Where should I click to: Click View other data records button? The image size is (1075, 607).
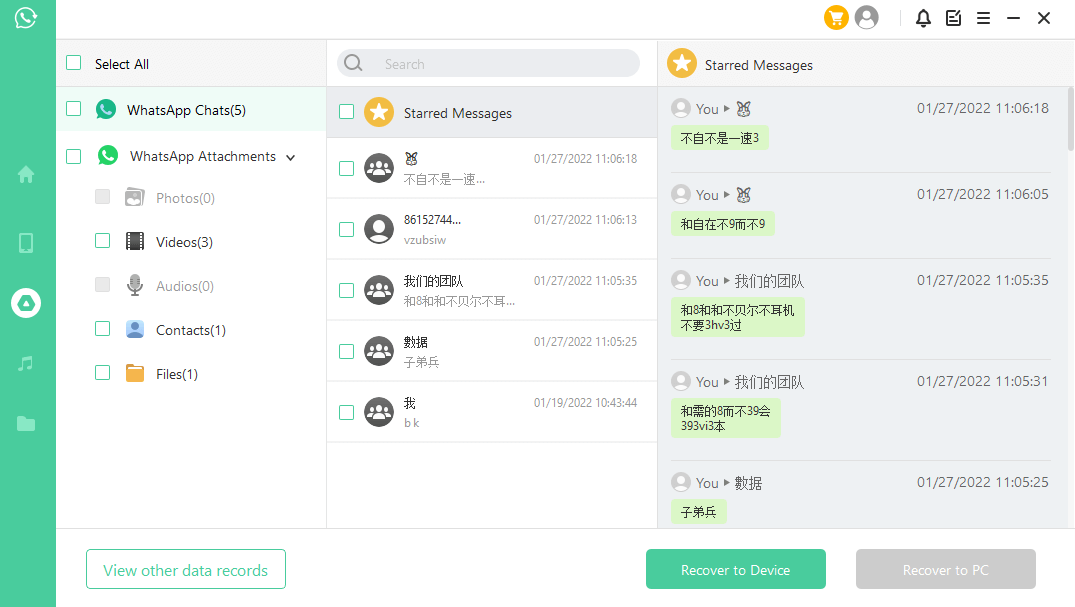[x=186, y=569]
